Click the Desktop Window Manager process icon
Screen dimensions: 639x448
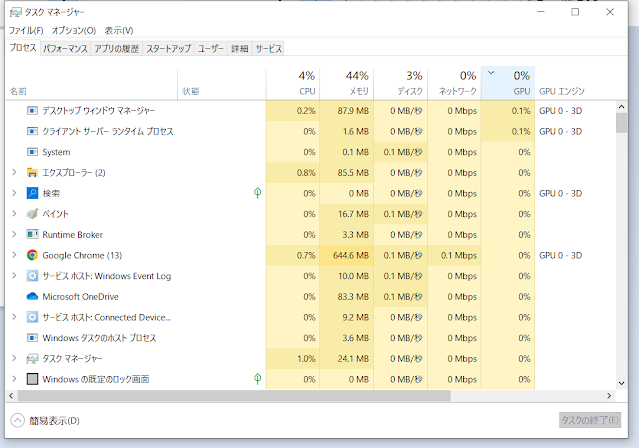[32, 110]
